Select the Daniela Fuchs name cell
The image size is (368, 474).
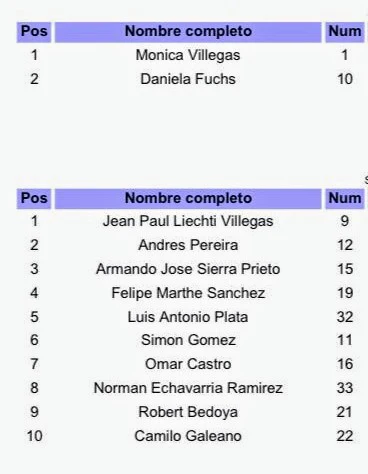pyautogui.click(x=188, y=79)
